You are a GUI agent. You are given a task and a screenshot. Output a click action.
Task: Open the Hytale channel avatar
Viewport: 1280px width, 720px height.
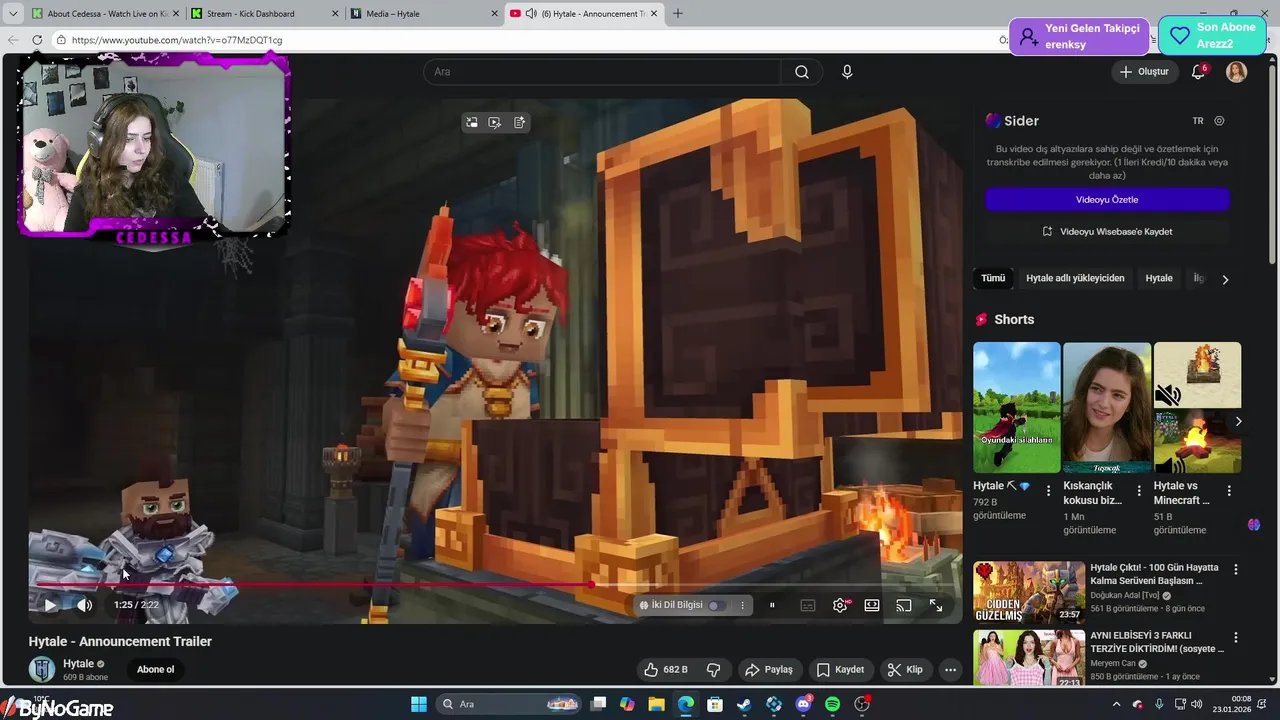[x=42, y=669]
